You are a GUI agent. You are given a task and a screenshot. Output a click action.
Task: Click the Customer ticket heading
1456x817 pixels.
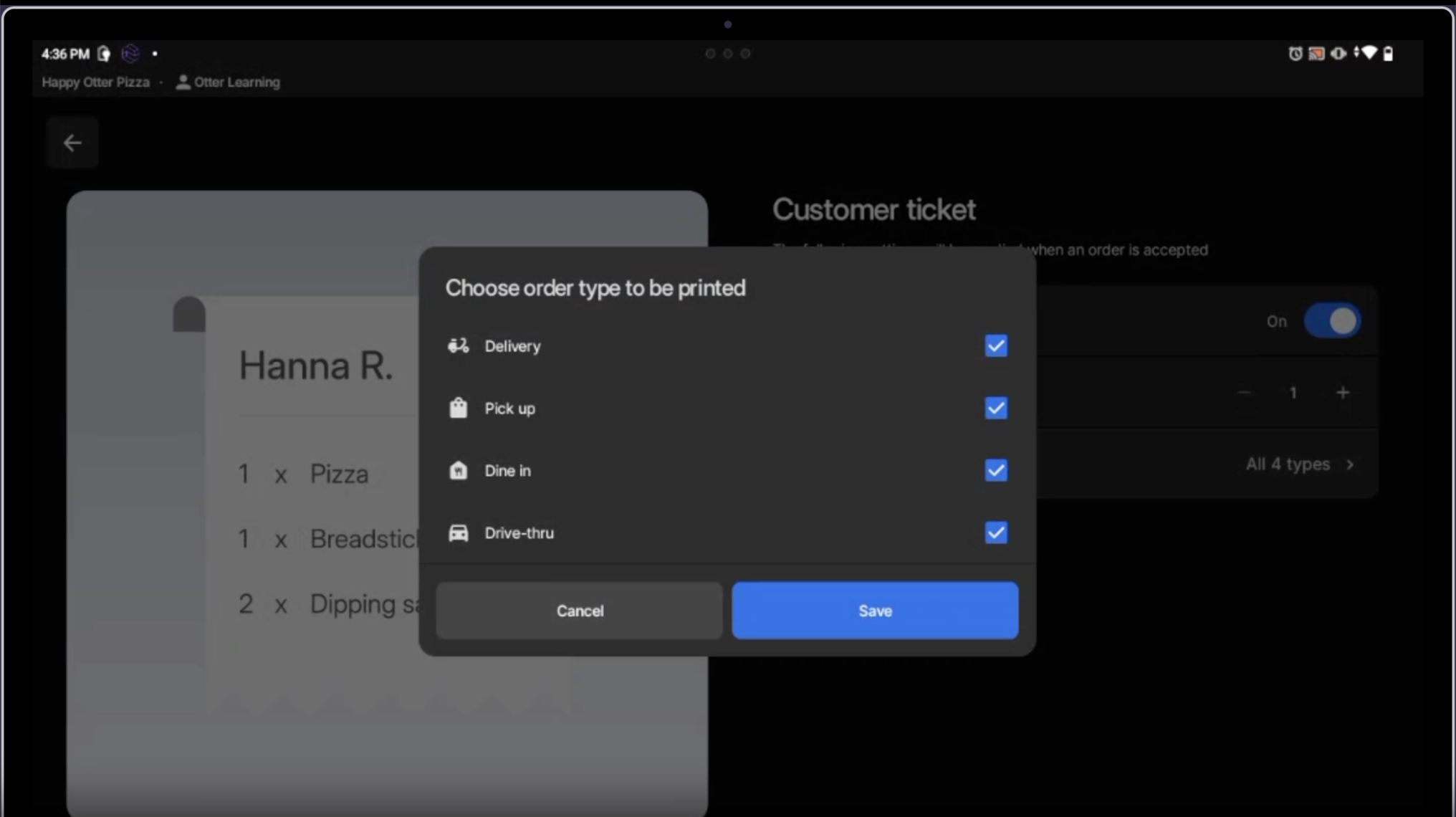[x=873, y=210]
